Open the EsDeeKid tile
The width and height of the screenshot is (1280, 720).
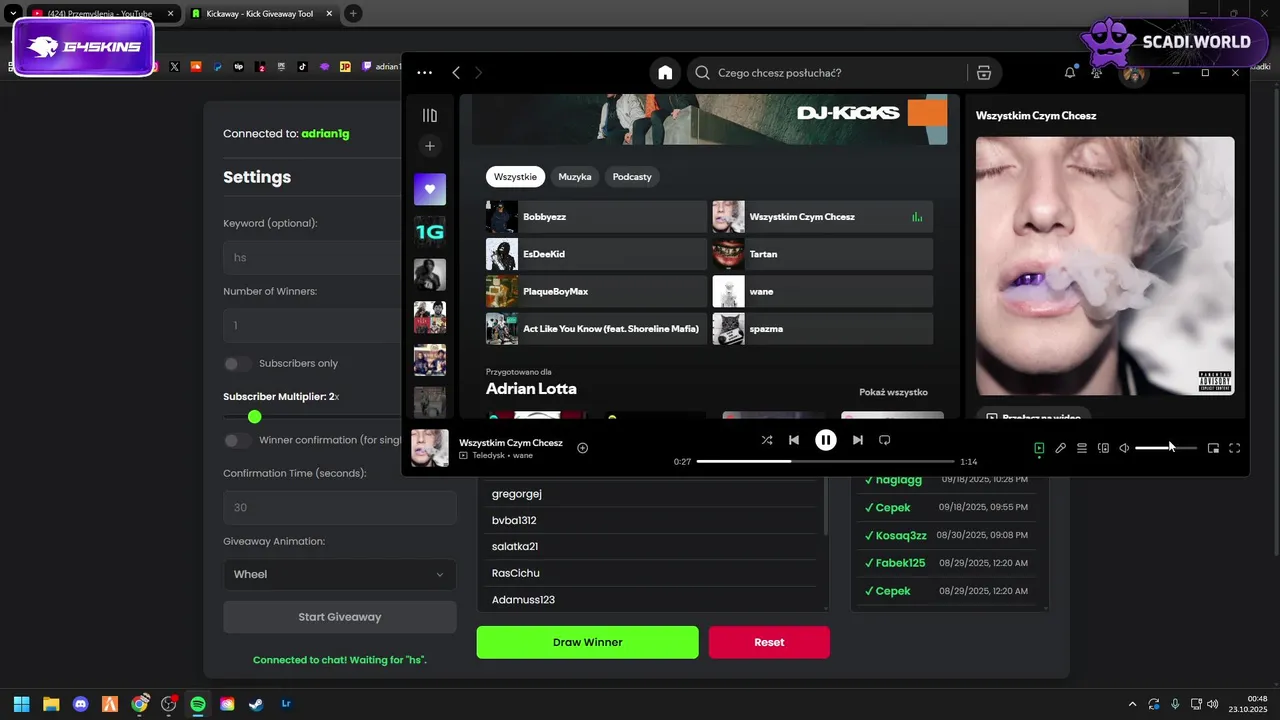(596, 254)
